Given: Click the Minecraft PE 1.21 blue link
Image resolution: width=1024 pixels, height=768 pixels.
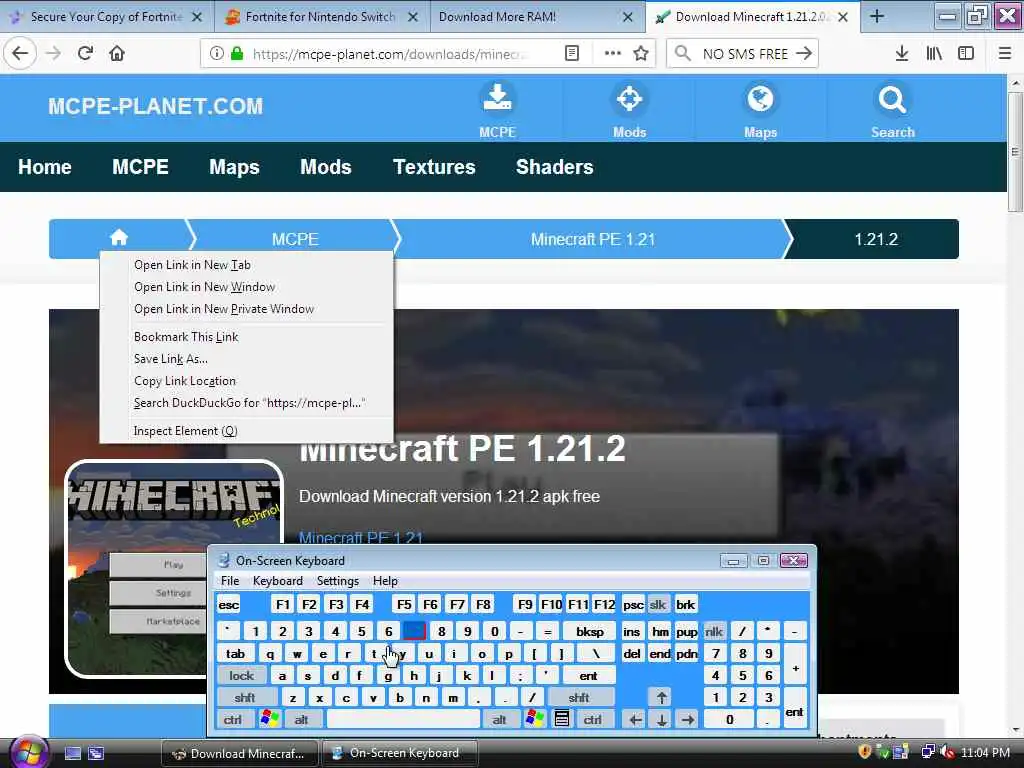Looking at the screenshot, I should click(360, 538).
